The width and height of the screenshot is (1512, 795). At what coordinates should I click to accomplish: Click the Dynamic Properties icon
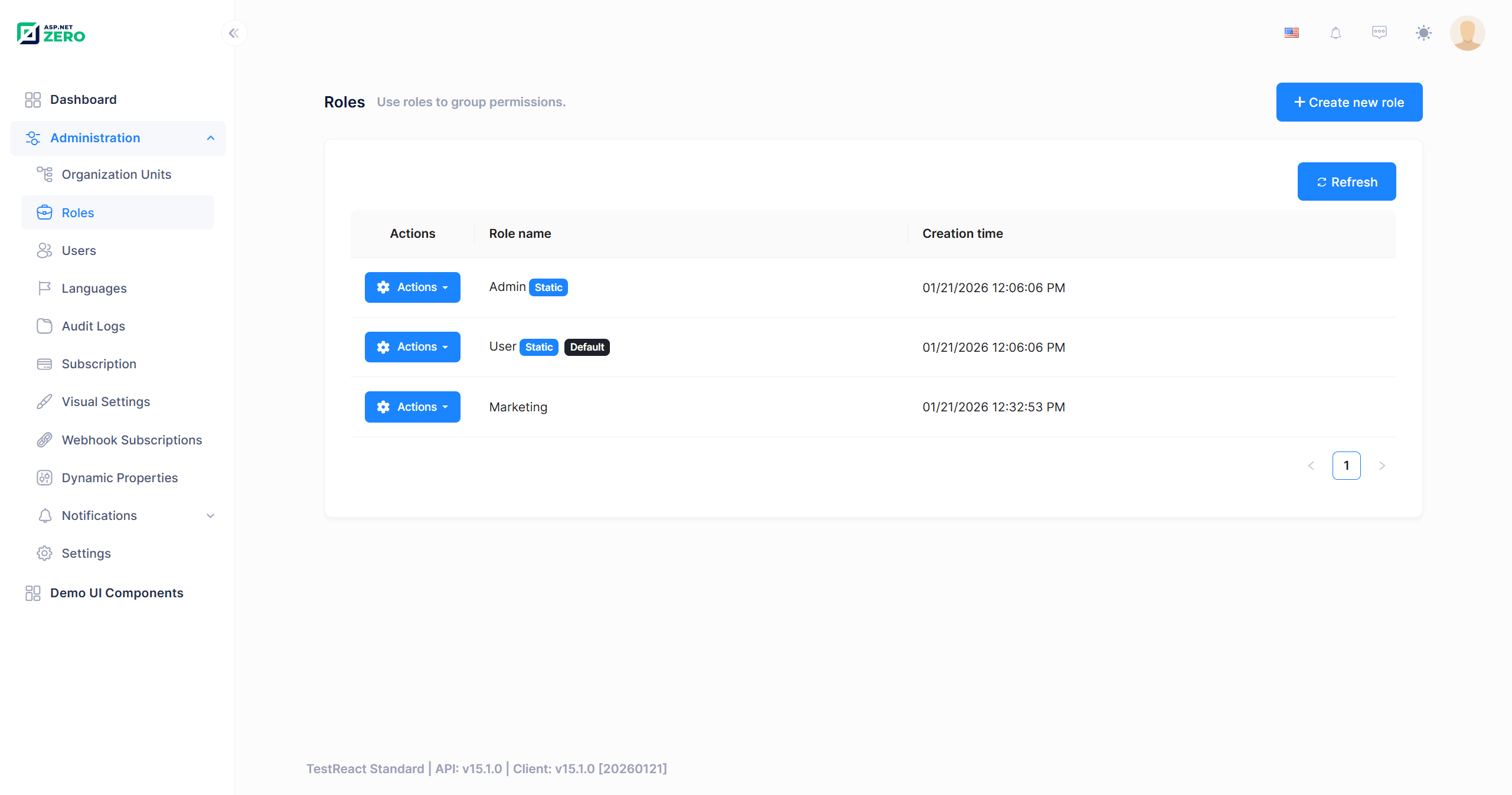(45, 478)
